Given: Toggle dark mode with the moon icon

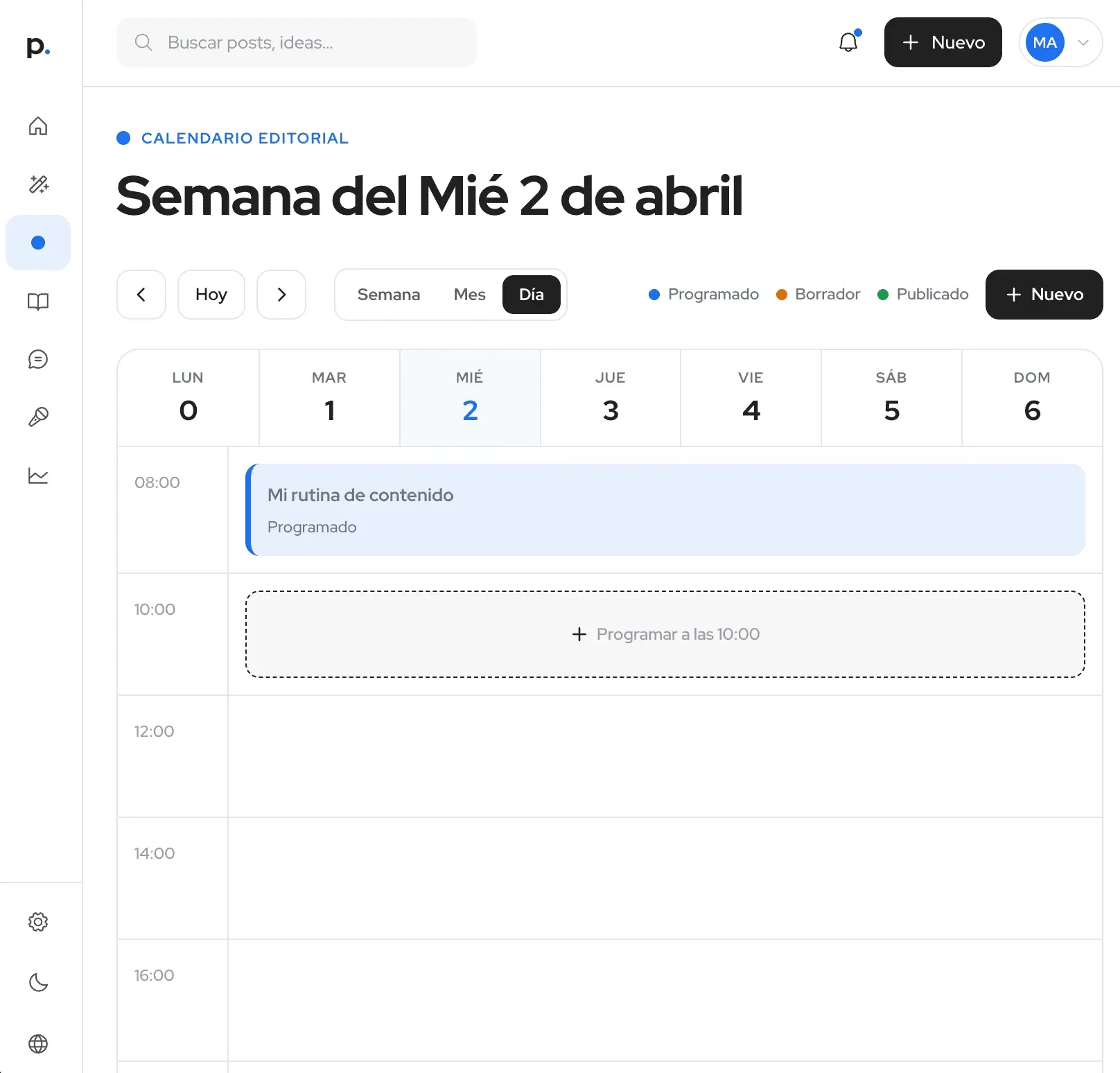Looking at the screenshot, I should [38, 983].
